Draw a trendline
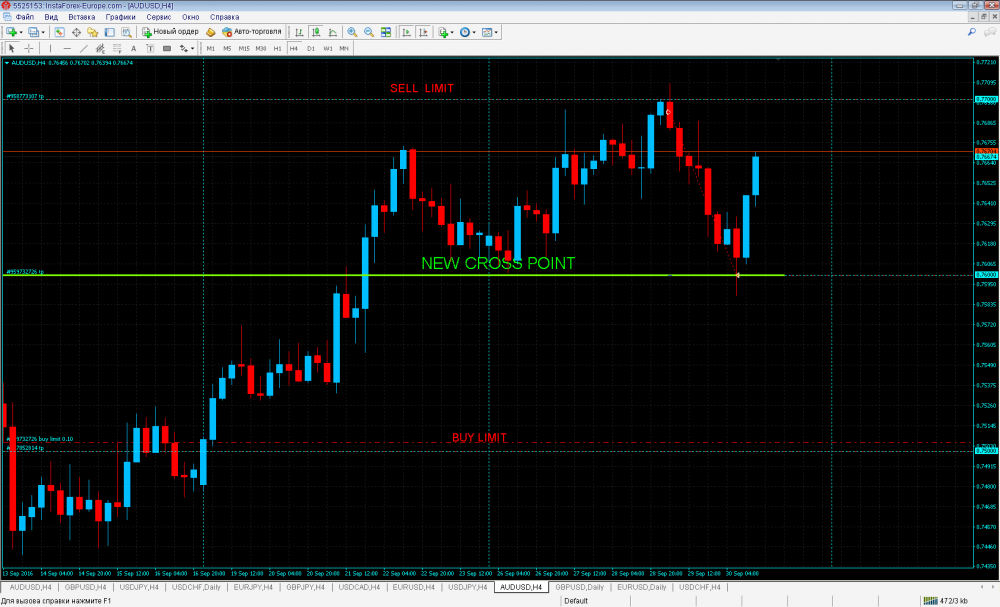Image resolution: width=1000 pixels, height=607 pixels. coord(84,48)
